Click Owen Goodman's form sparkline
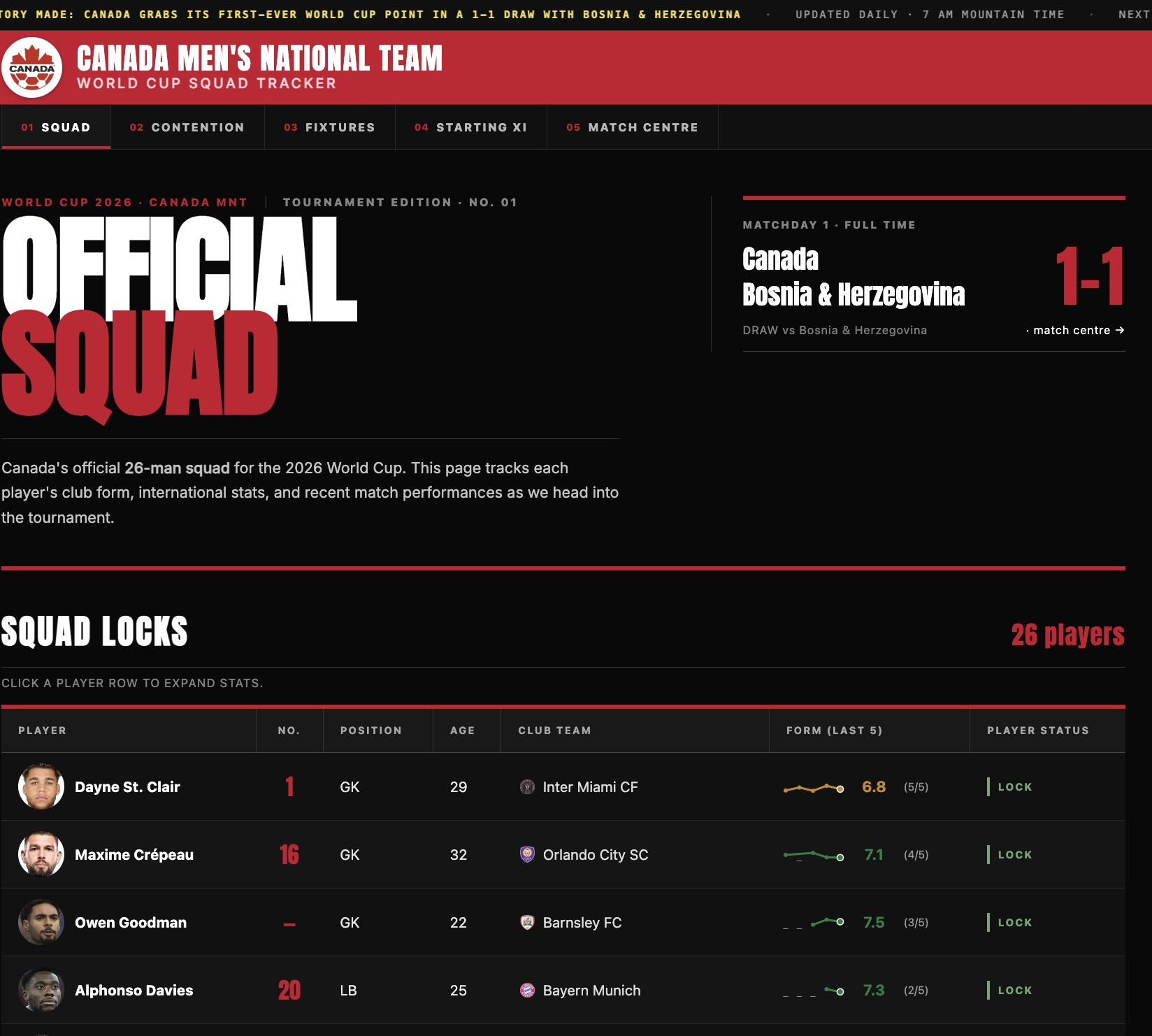Screen dimensions: 1152x1036 (814, 923)
